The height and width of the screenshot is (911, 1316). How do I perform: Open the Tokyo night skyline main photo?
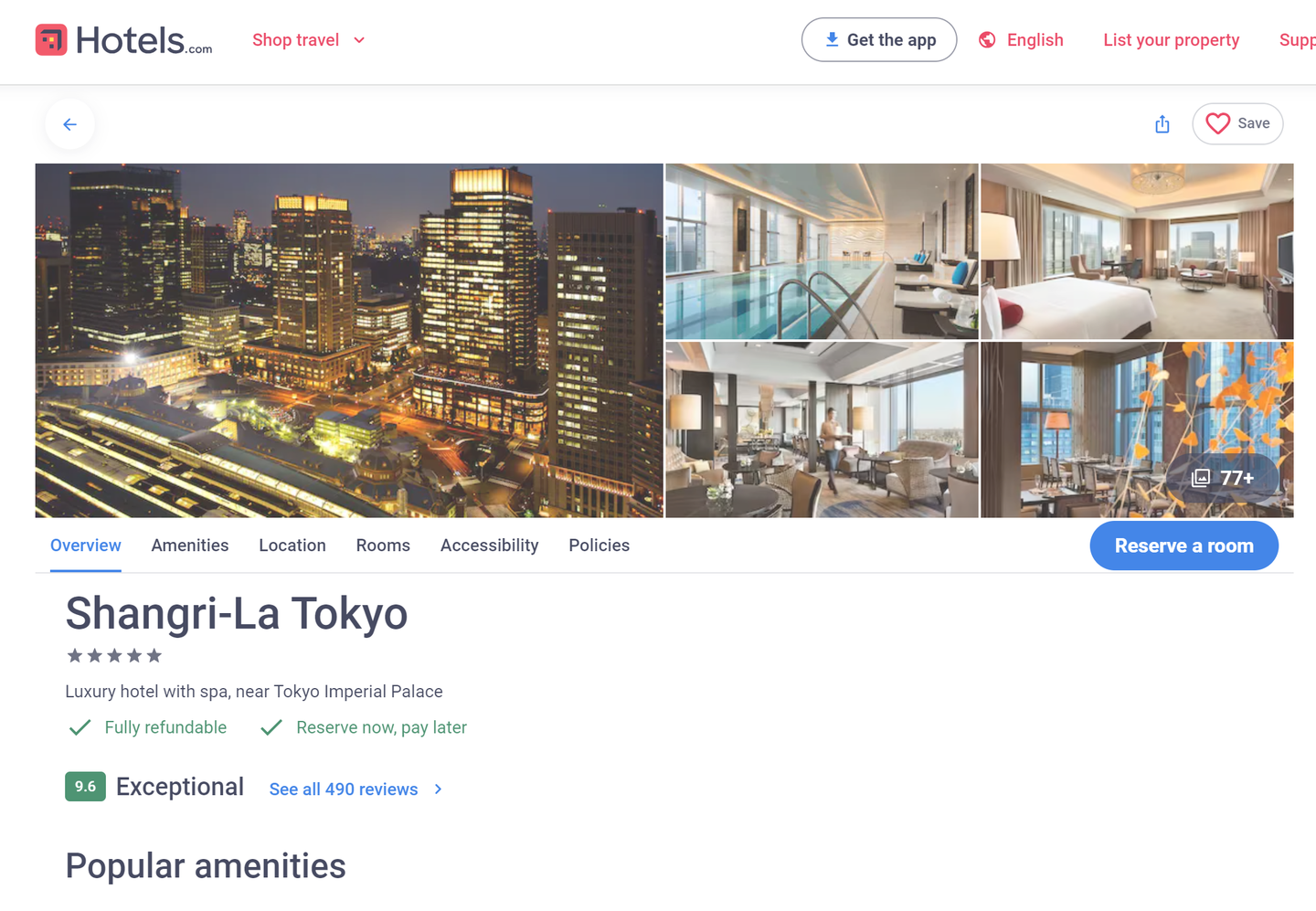[349, 340]
